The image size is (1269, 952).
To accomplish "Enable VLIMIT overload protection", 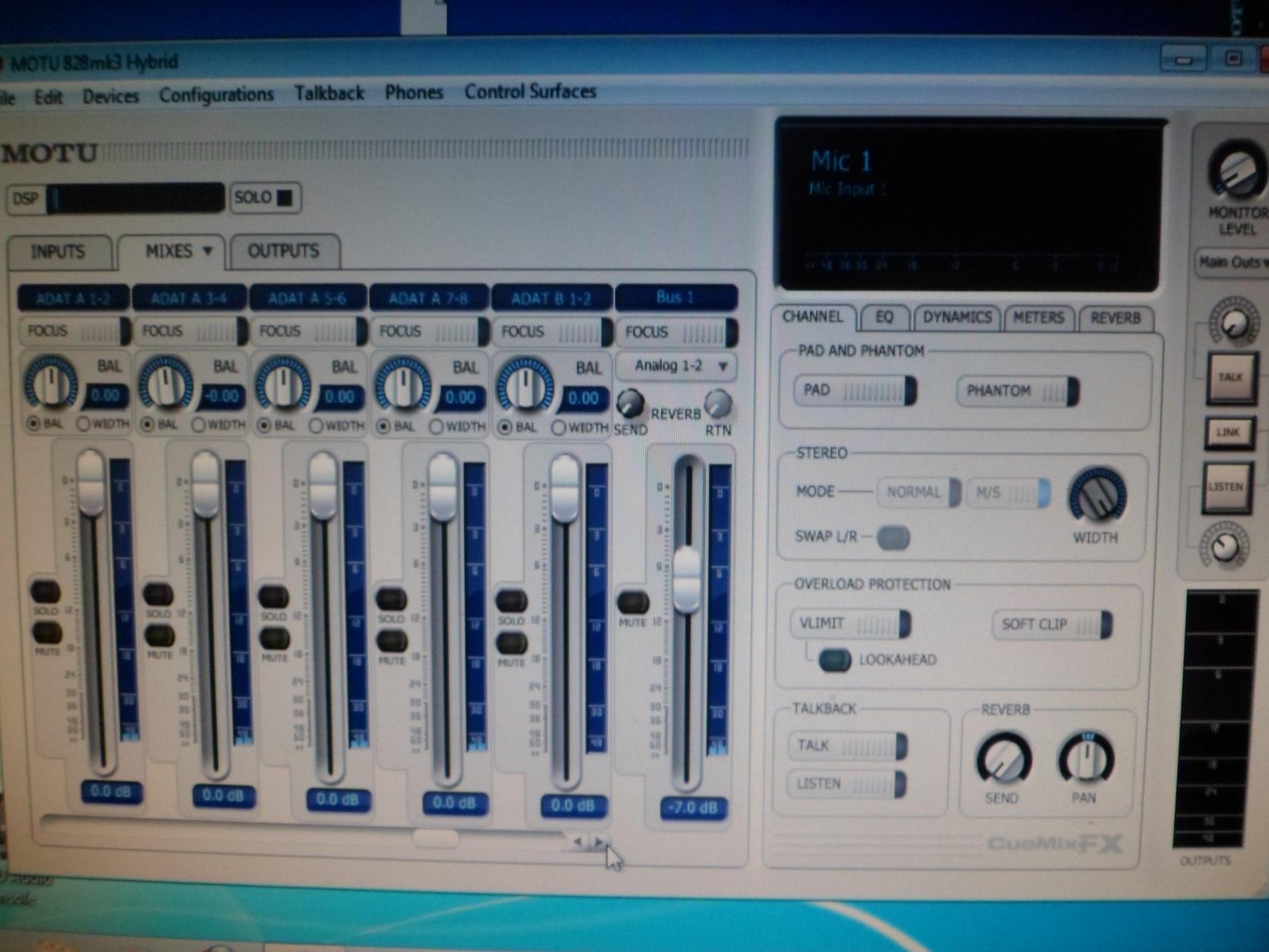I will click(851, 624).
